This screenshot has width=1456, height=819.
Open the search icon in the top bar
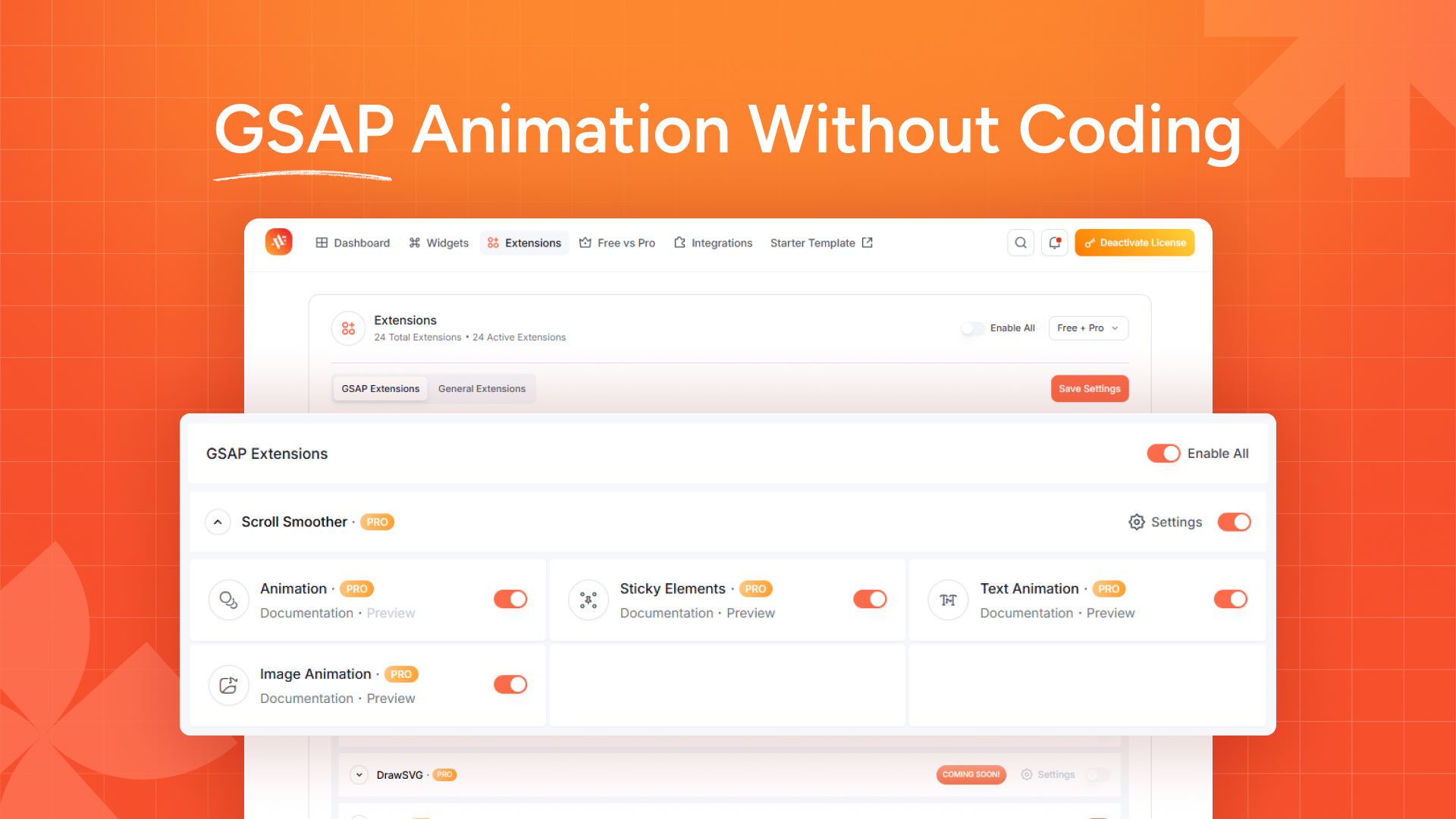click(x=1020, y=243)
